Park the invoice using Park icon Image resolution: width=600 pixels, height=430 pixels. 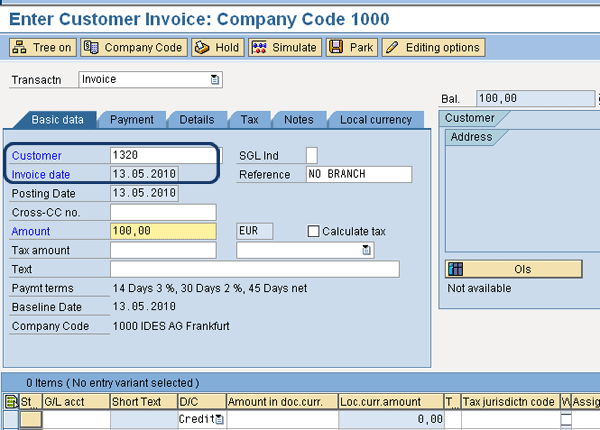(x=350, y=47)
